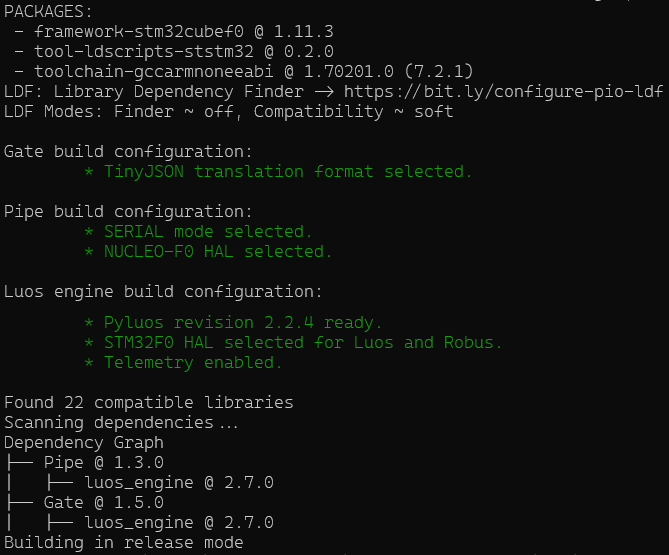Select the SERIAL mode selected line

[208, 231]
